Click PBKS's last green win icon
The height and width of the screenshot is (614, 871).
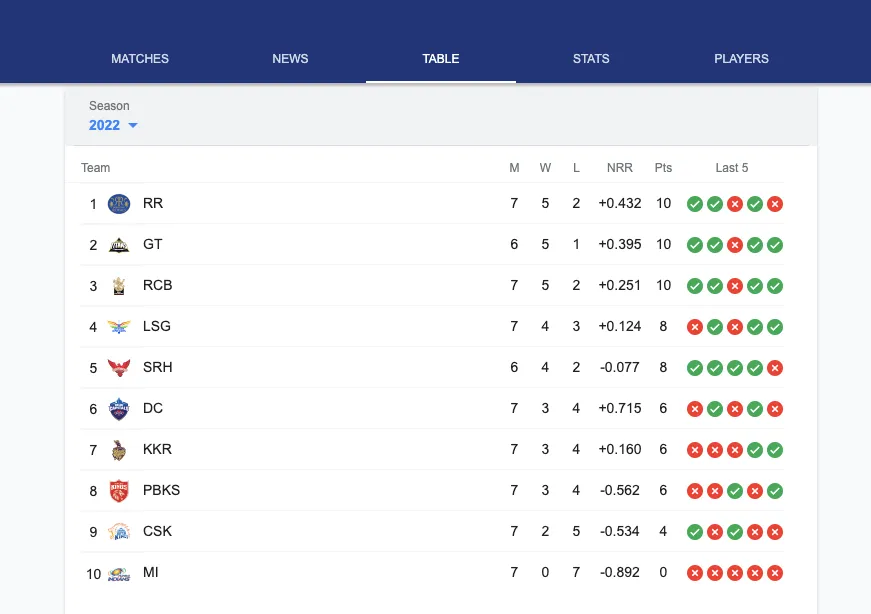775,491
